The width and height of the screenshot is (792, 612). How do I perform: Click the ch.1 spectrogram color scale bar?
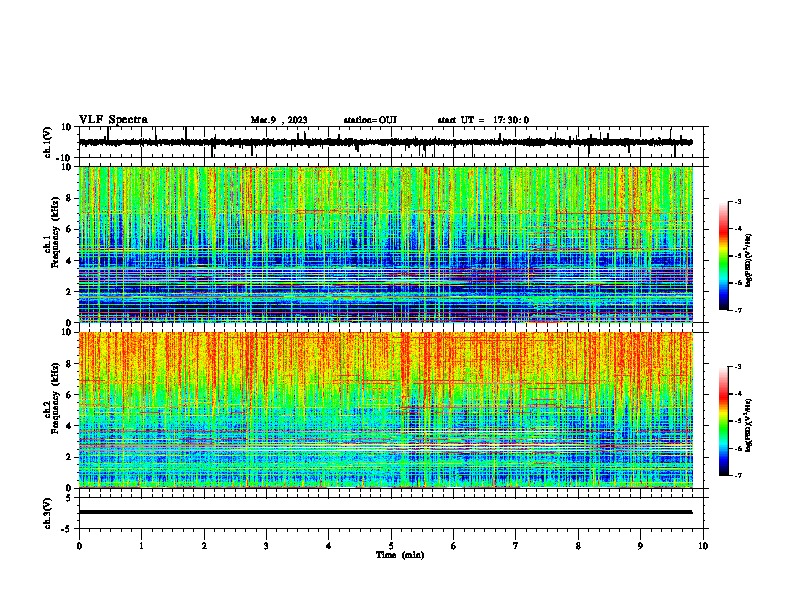pos(724,256)
